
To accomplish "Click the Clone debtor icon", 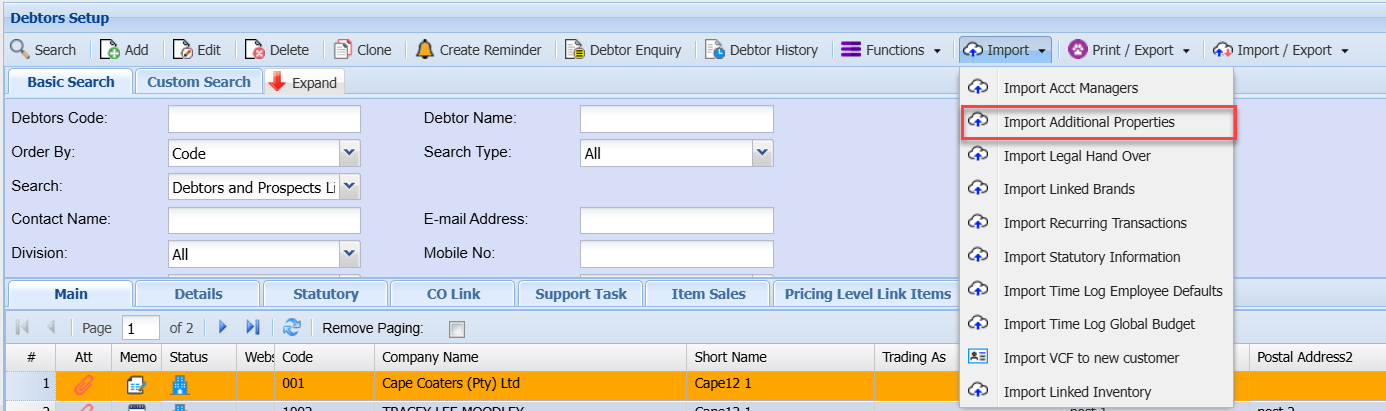I will tap(343, 50).
